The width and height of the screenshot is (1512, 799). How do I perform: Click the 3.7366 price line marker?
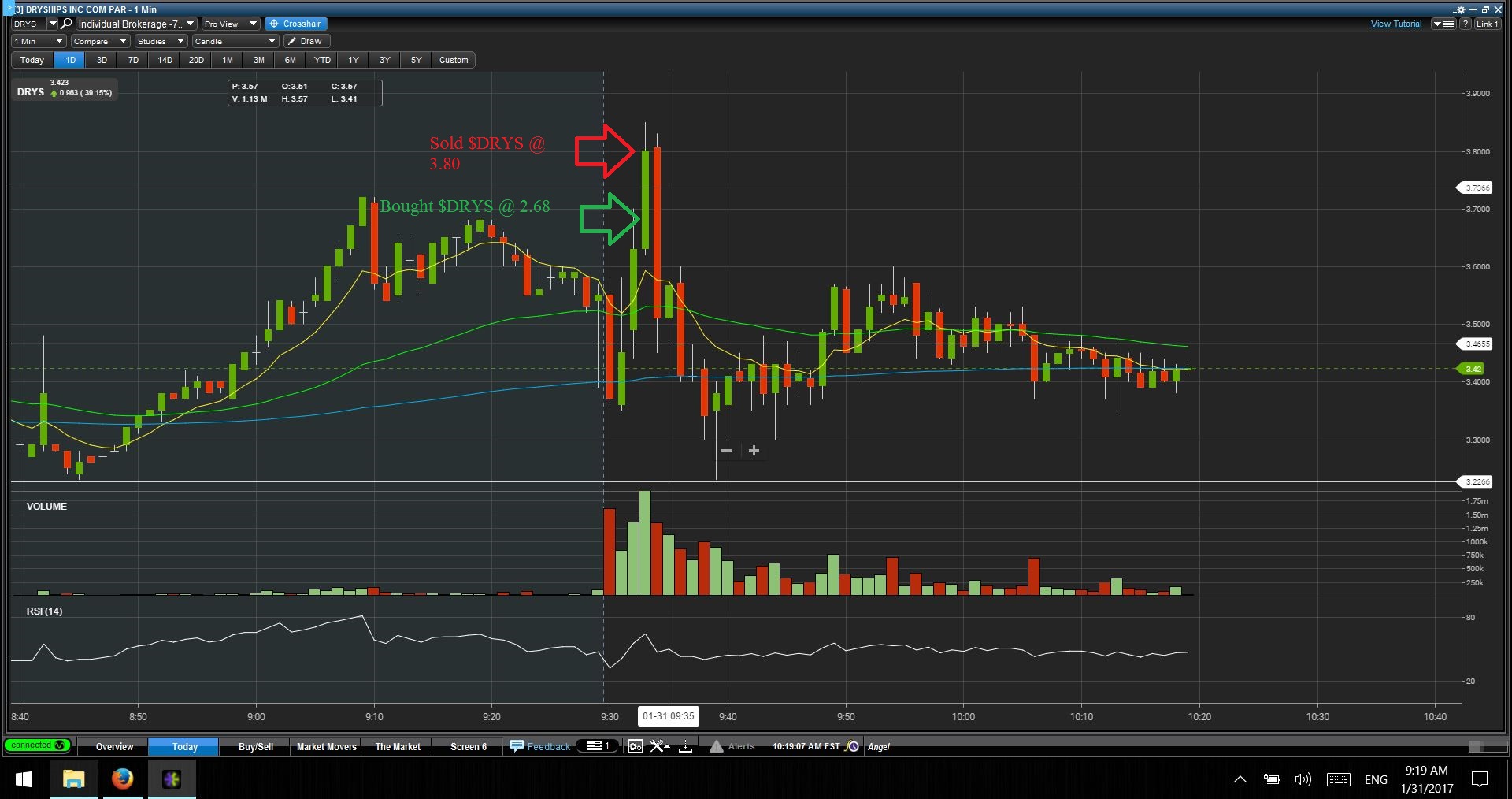pos(1475,188)
